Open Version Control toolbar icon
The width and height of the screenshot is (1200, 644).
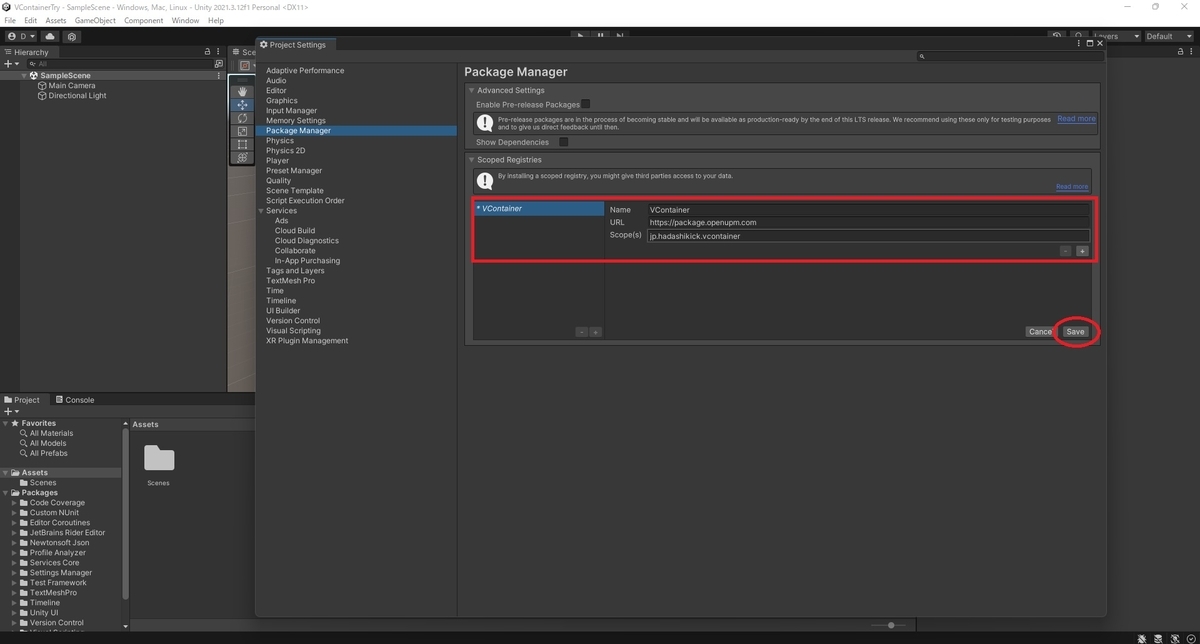73,36
